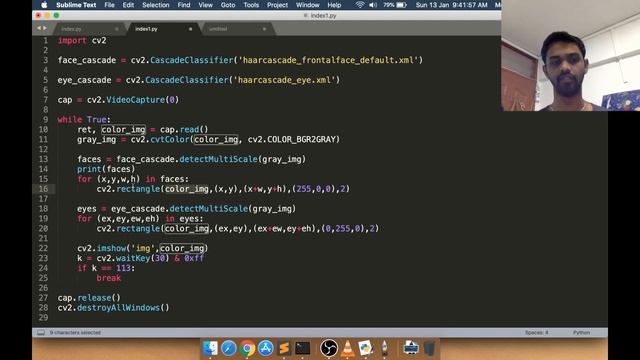Switch to the untitled tab
This screenshot has width=640, height=360.
tap(238, 29)
